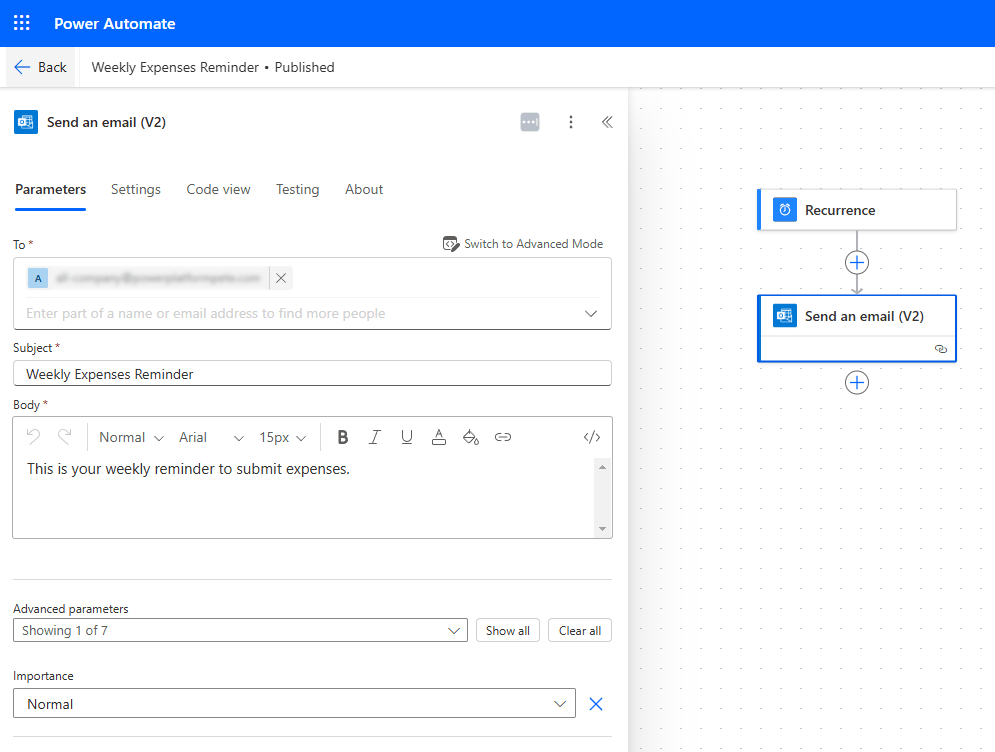The height and width of the screenshot is (752, 995).
Task: Switch to Advanced Mode for recipients
Action: 523,244
